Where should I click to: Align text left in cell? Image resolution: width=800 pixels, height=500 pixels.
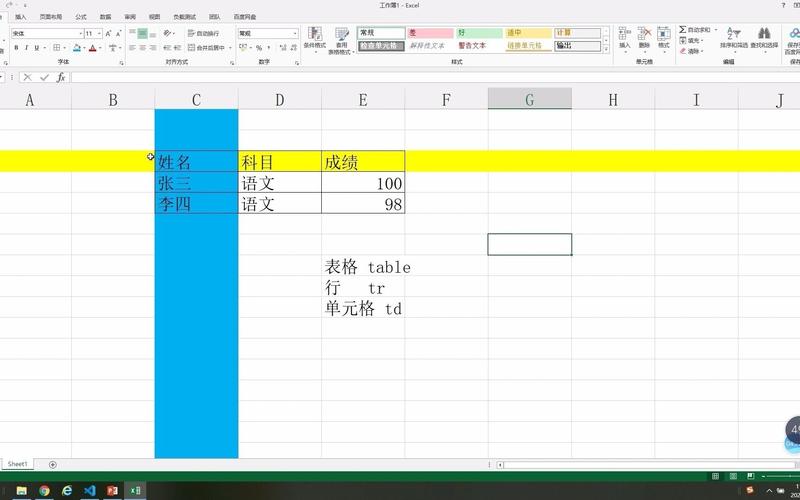pos(133,47)
